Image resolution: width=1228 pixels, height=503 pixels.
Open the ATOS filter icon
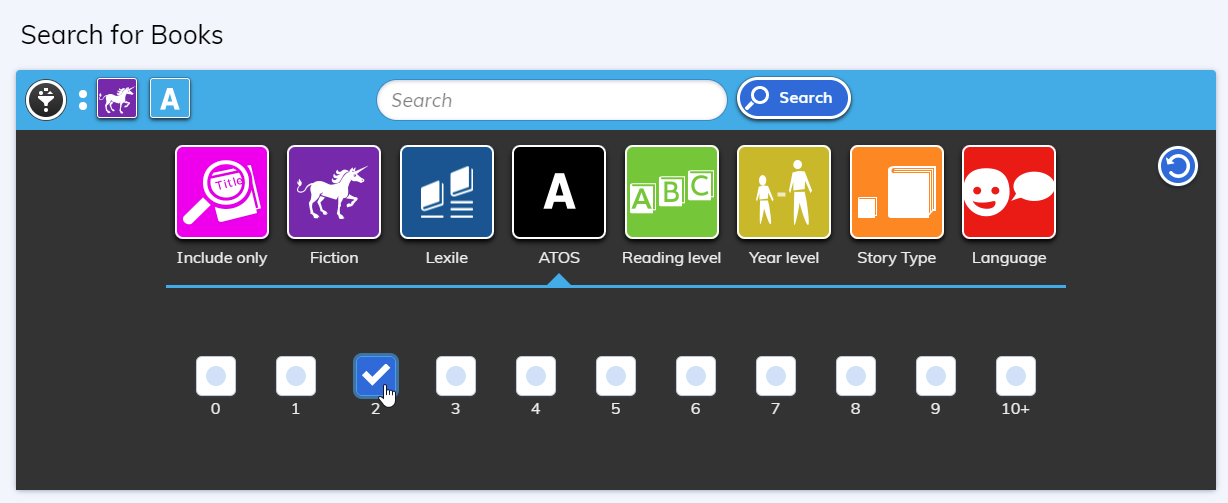pos(559,192)
